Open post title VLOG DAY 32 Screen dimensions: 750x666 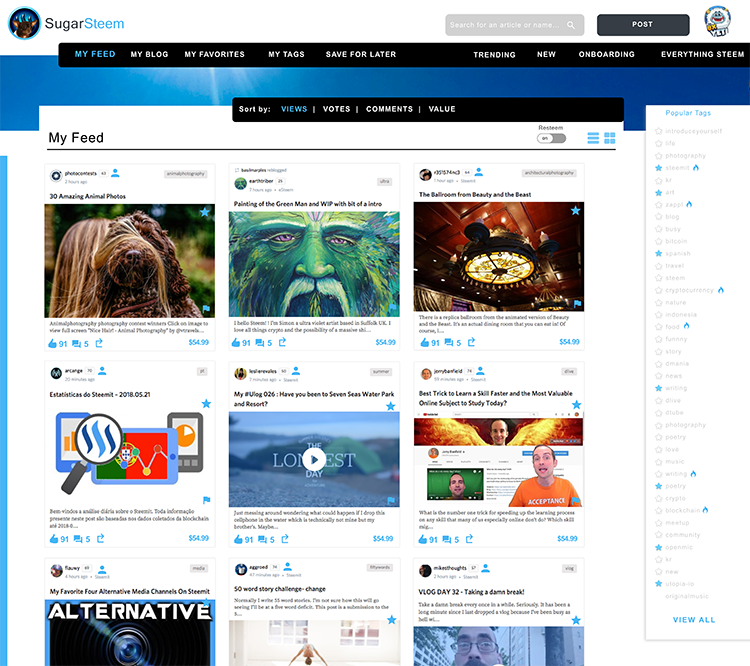(471, 592)
